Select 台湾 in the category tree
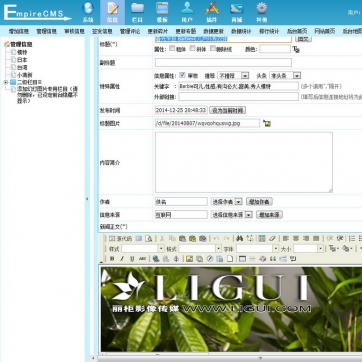 (22, 68)
